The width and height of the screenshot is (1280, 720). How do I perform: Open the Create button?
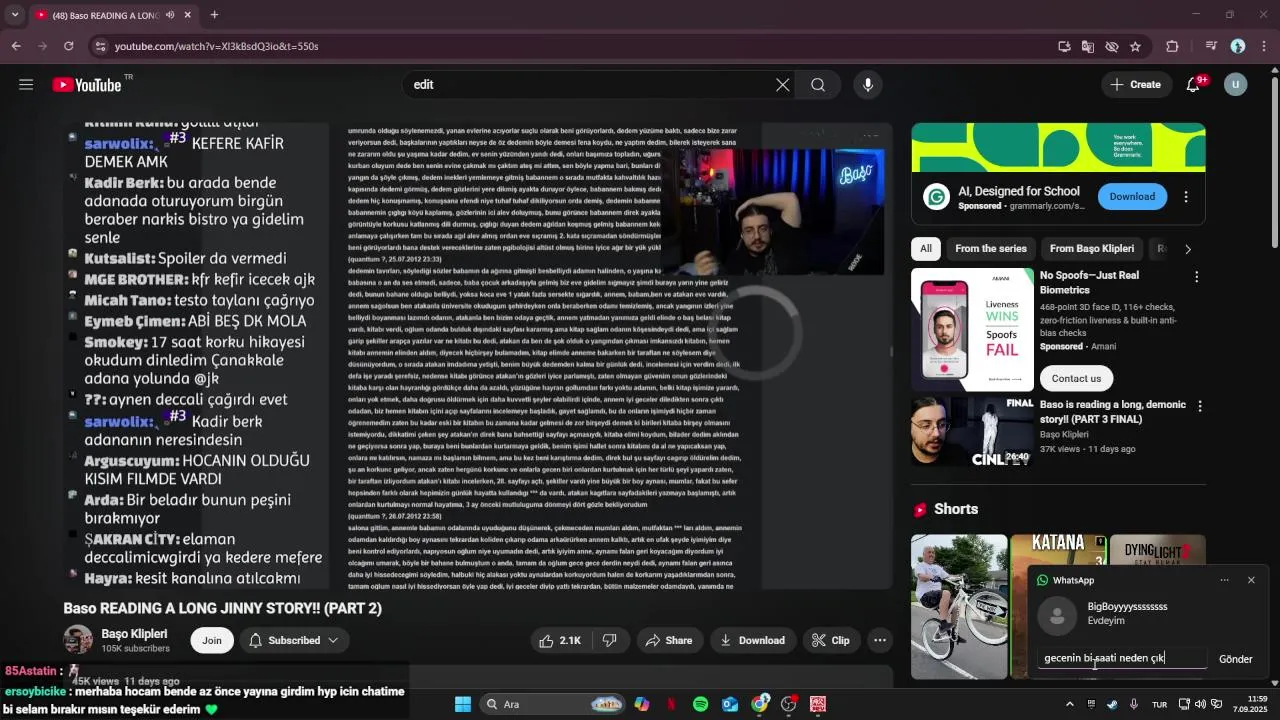coord(1135,85)
